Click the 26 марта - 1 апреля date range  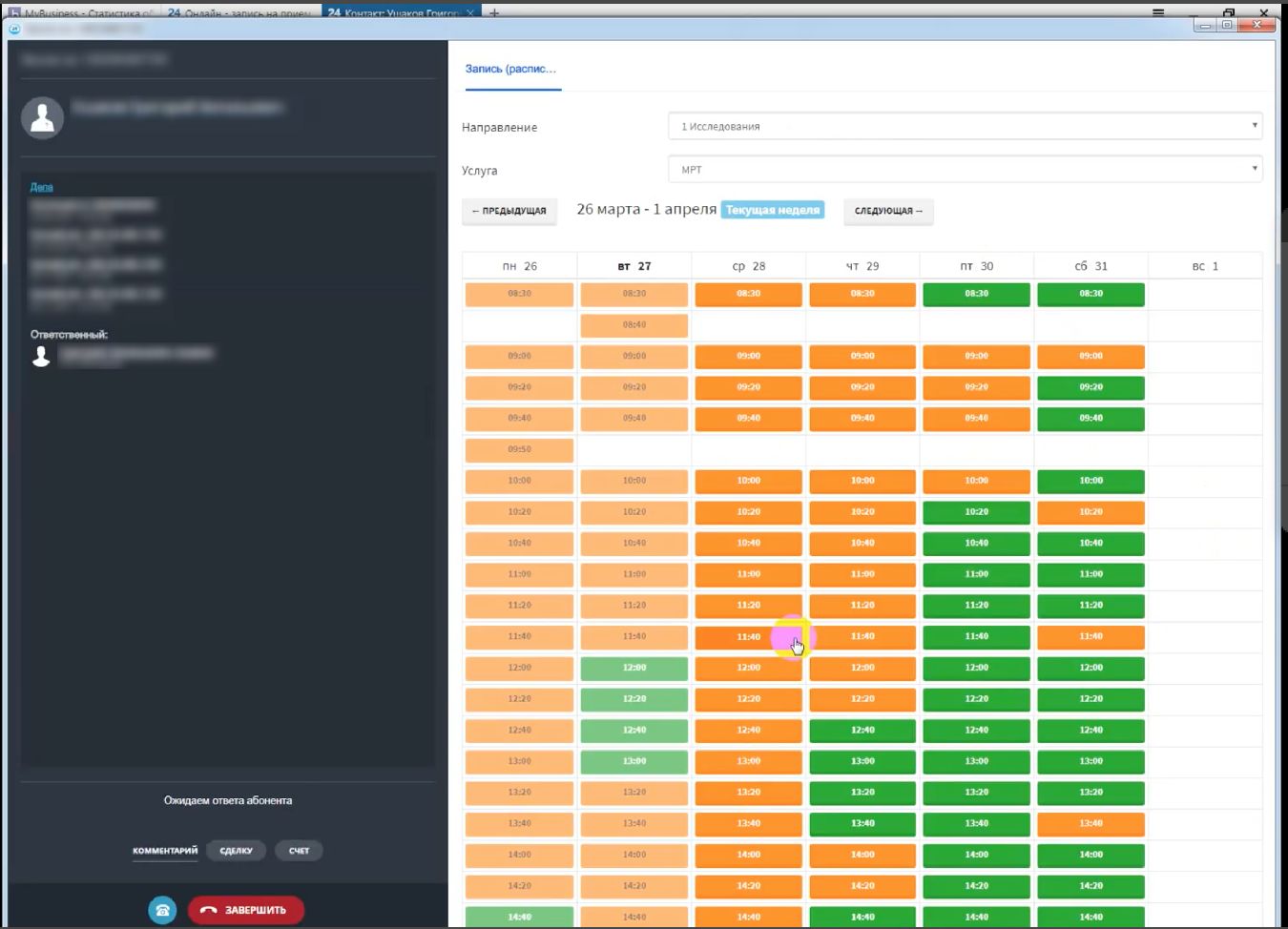click(646, 209)
